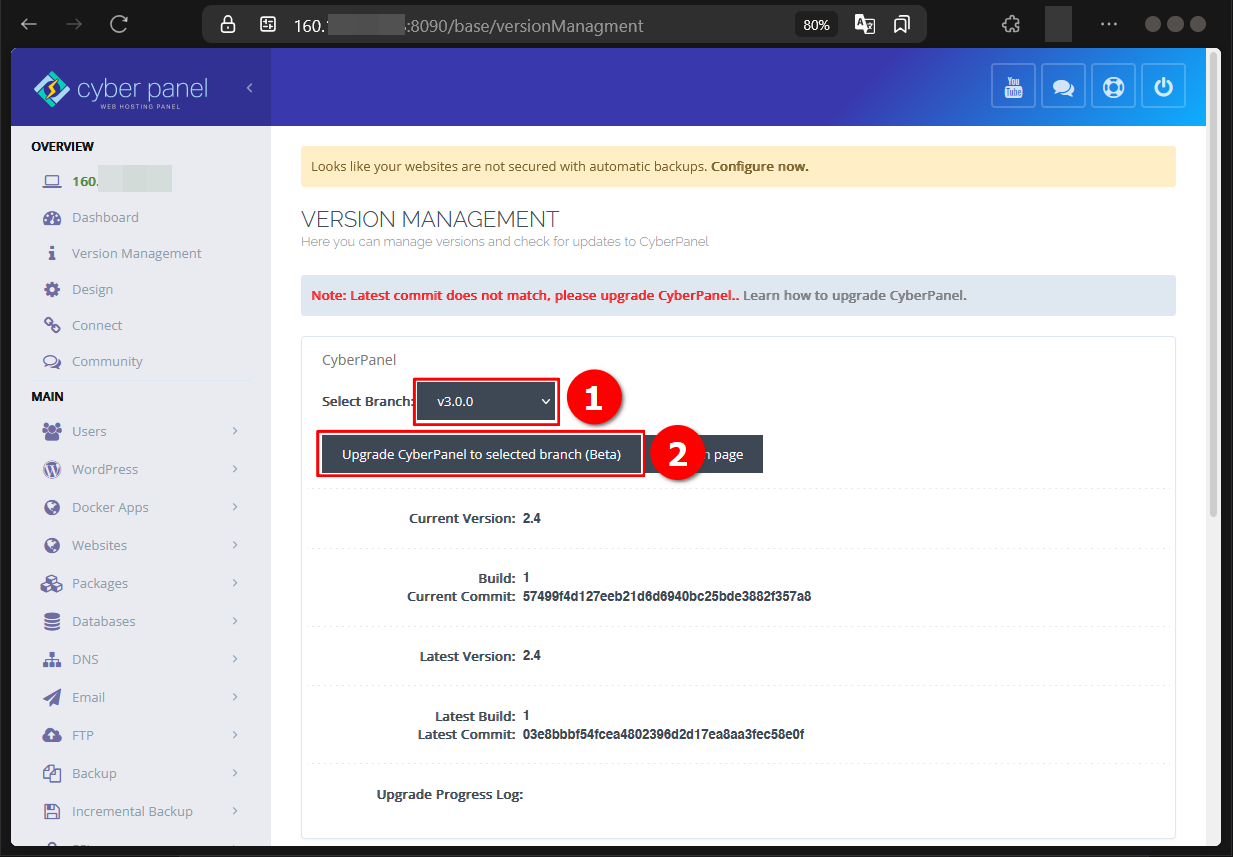Open Community menu item
The image size is (1233, 857).
point(107,361)
